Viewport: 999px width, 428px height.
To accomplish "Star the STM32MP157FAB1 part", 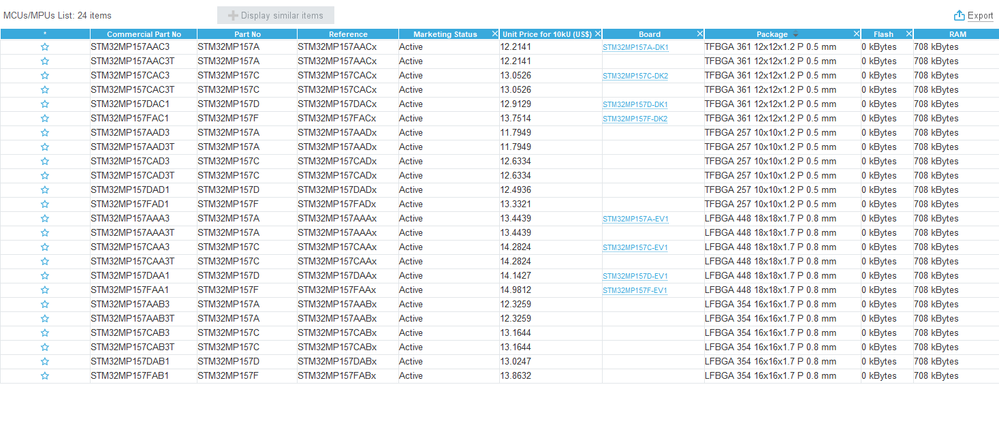I will [45, 376].
